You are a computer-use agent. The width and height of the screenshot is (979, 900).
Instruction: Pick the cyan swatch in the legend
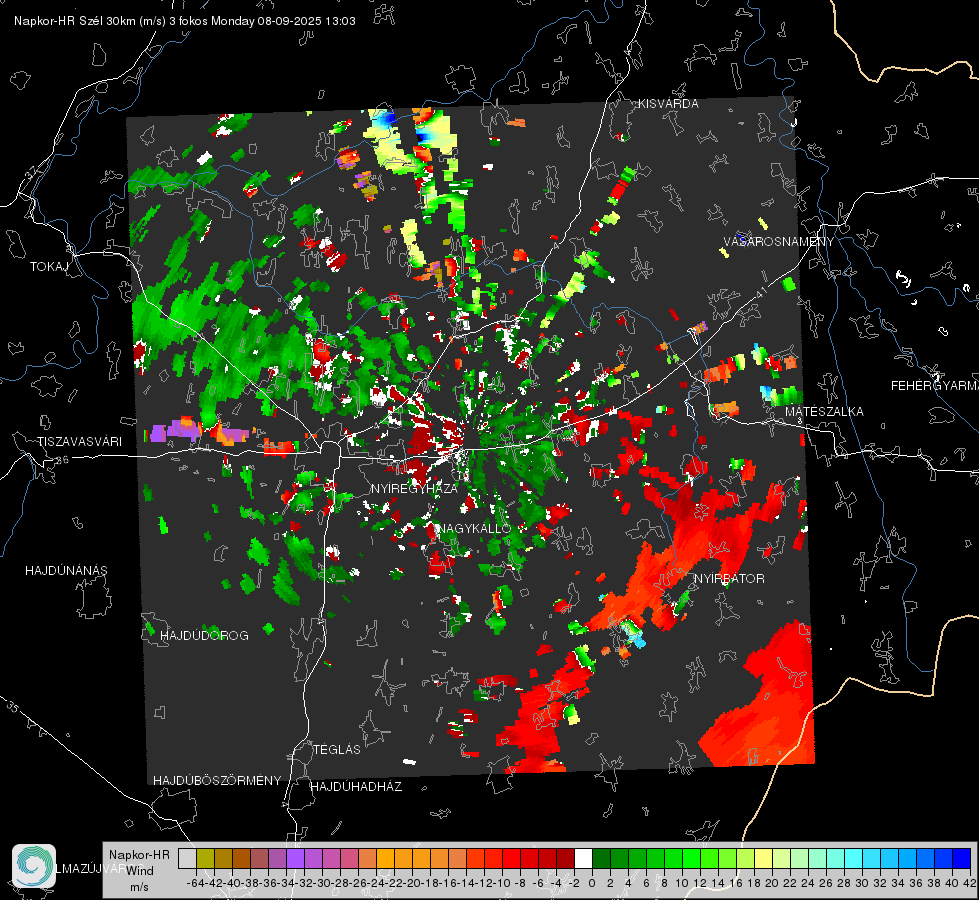[x=854, y=858]
